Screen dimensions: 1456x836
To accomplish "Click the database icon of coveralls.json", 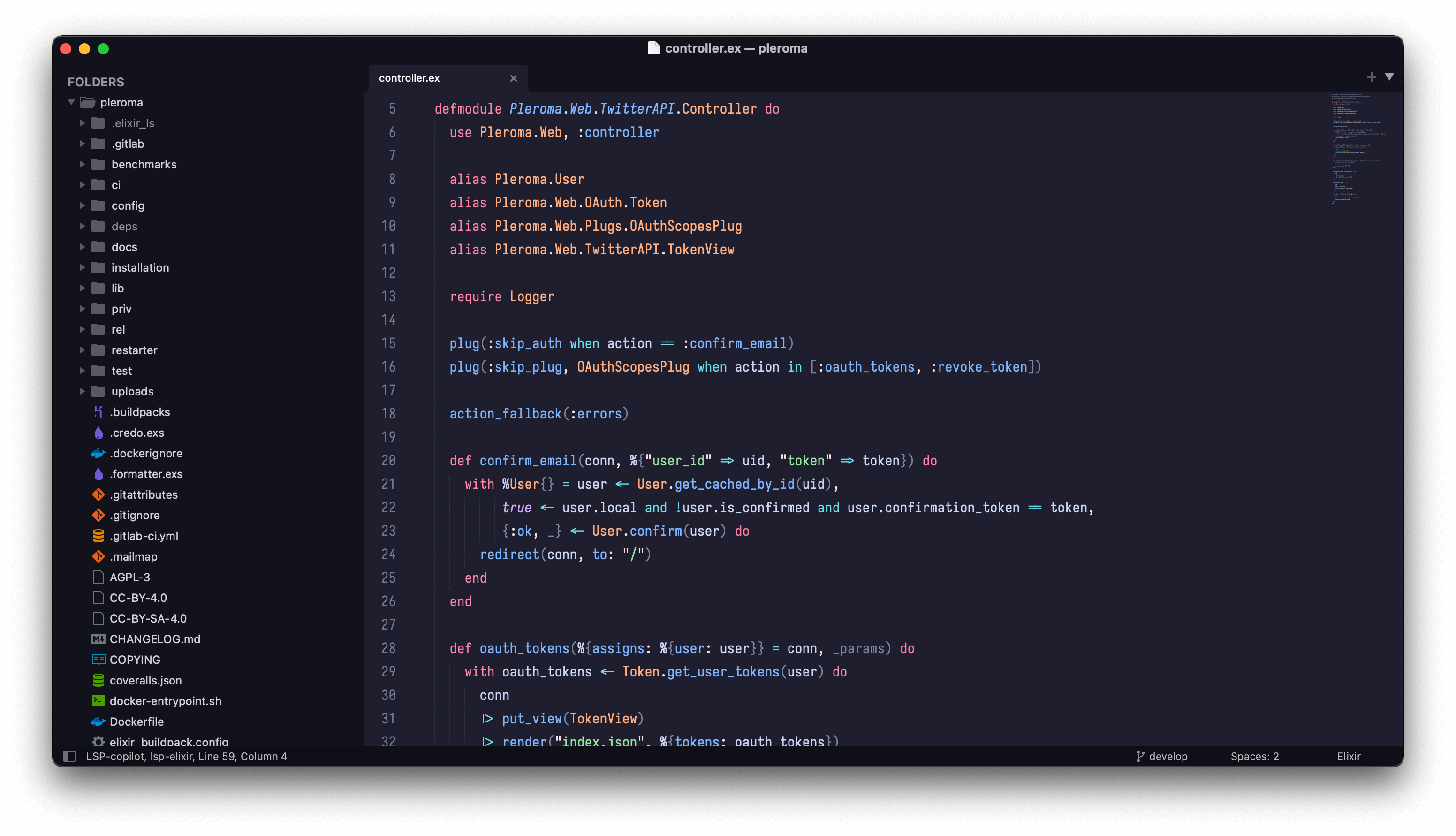I will 98,680.
